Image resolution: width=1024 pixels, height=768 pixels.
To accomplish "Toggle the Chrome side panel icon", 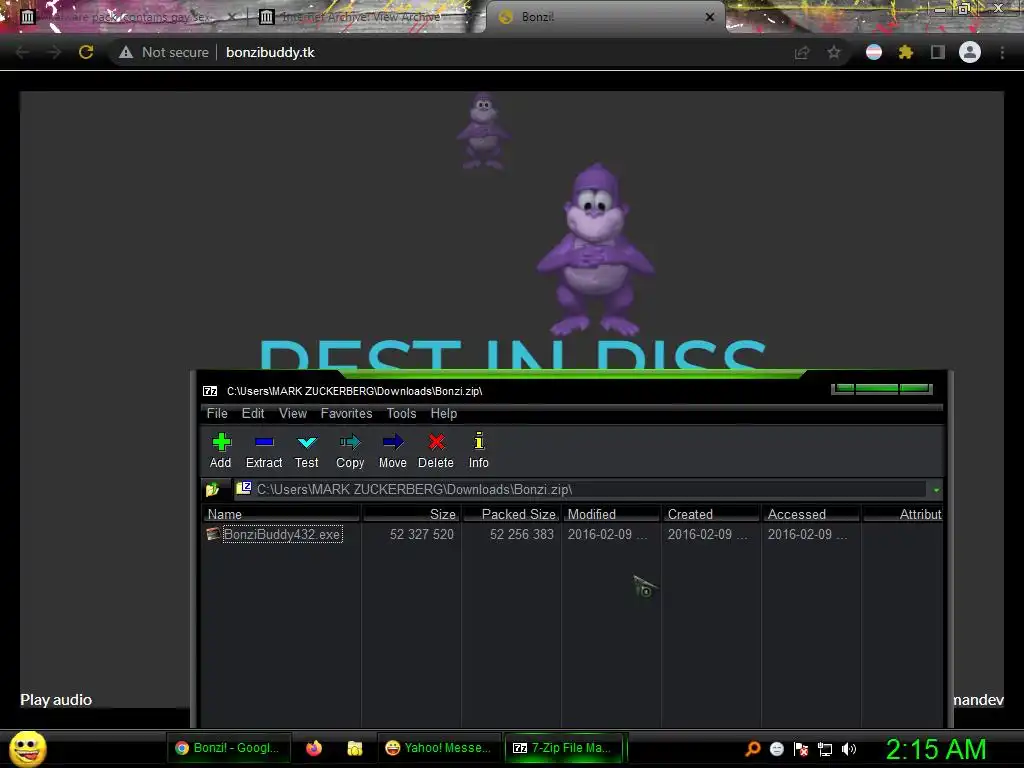I will click(938, 52).
